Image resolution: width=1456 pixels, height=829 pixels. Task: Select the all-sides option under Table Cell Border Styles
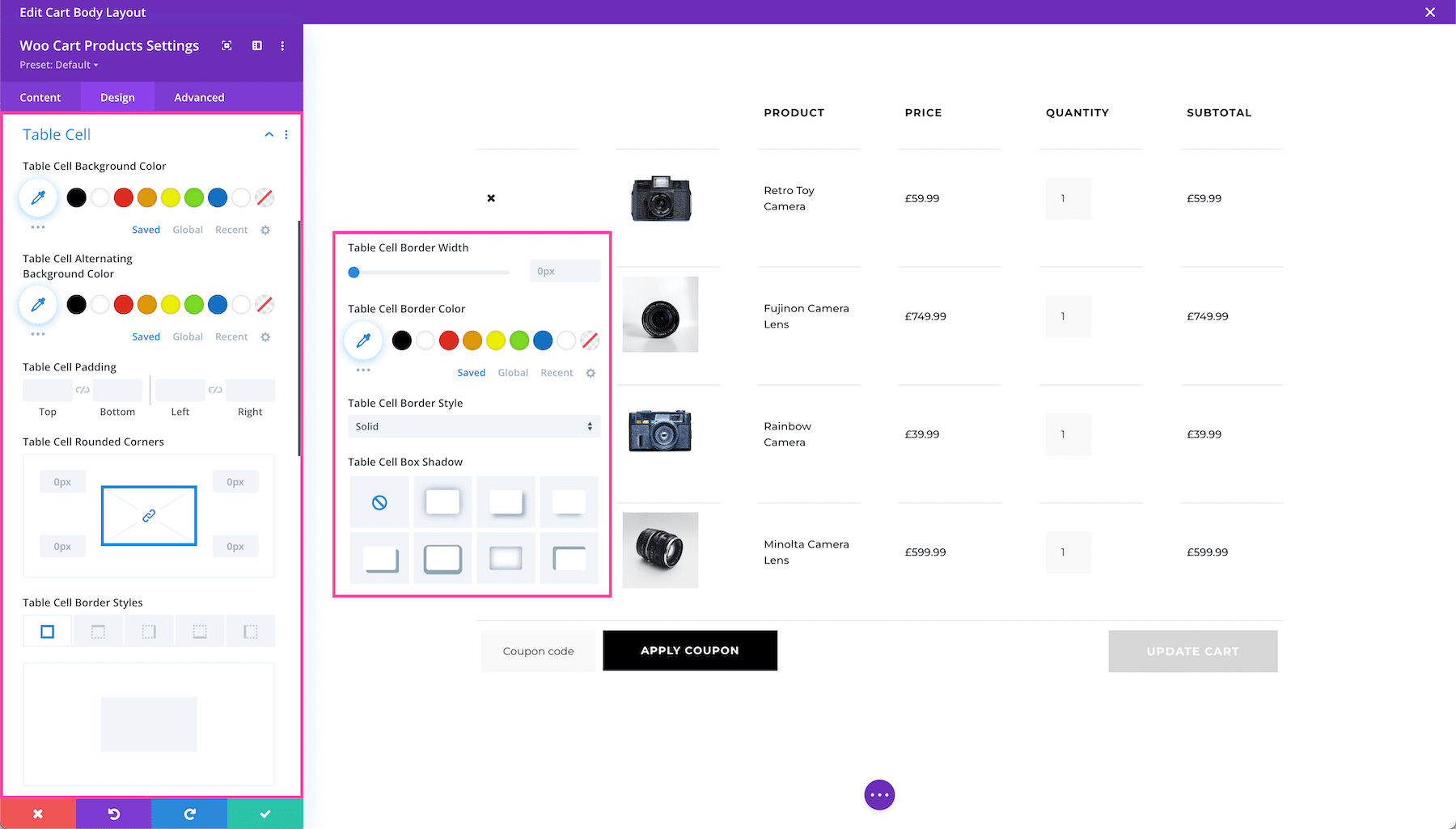pyautogui.click(x=47, y=630)
